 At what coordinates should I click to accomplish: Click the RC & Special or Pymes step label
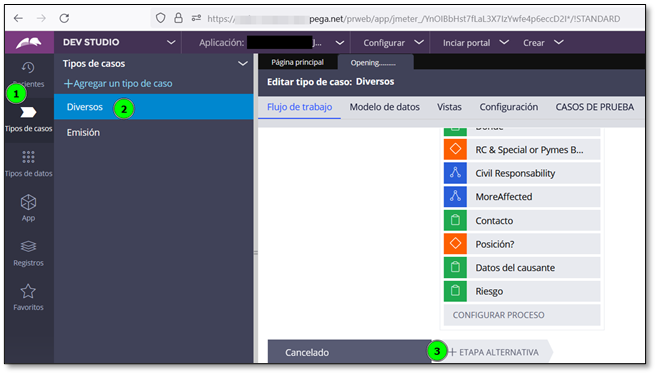click(529, 150)
